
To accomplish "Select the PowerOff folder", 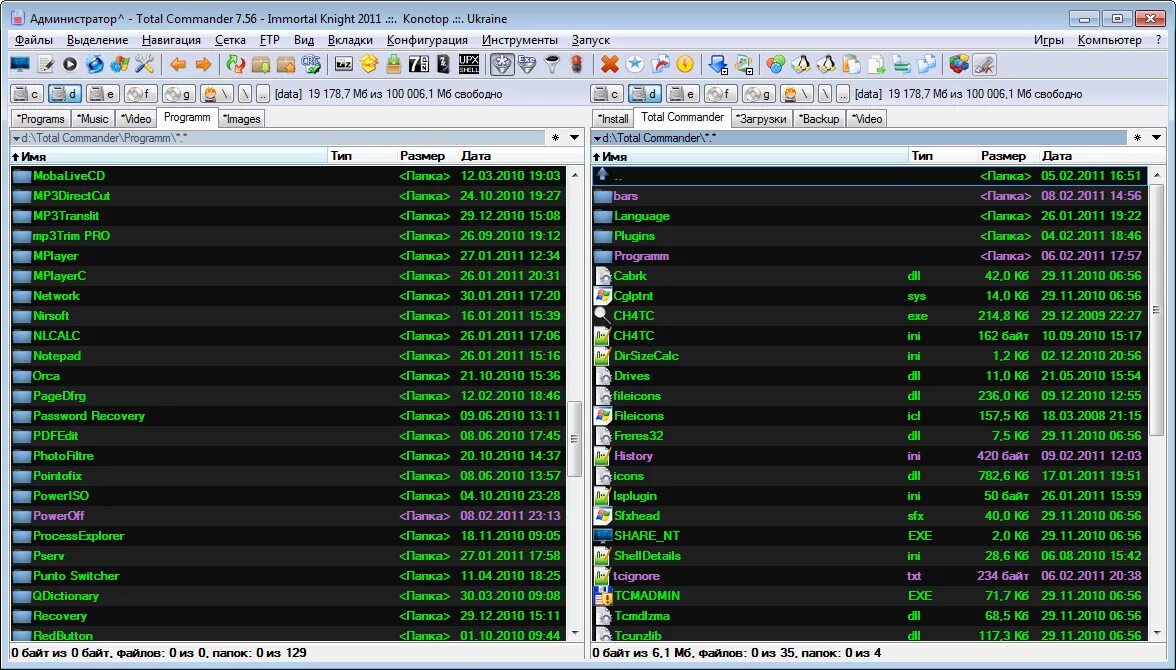I will 290,516.
